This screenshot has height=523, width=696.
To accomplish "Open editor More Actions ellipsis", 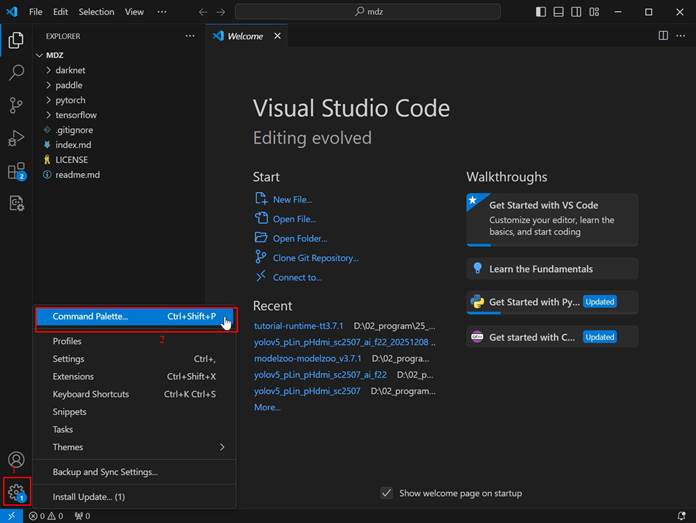I will 680,36.
